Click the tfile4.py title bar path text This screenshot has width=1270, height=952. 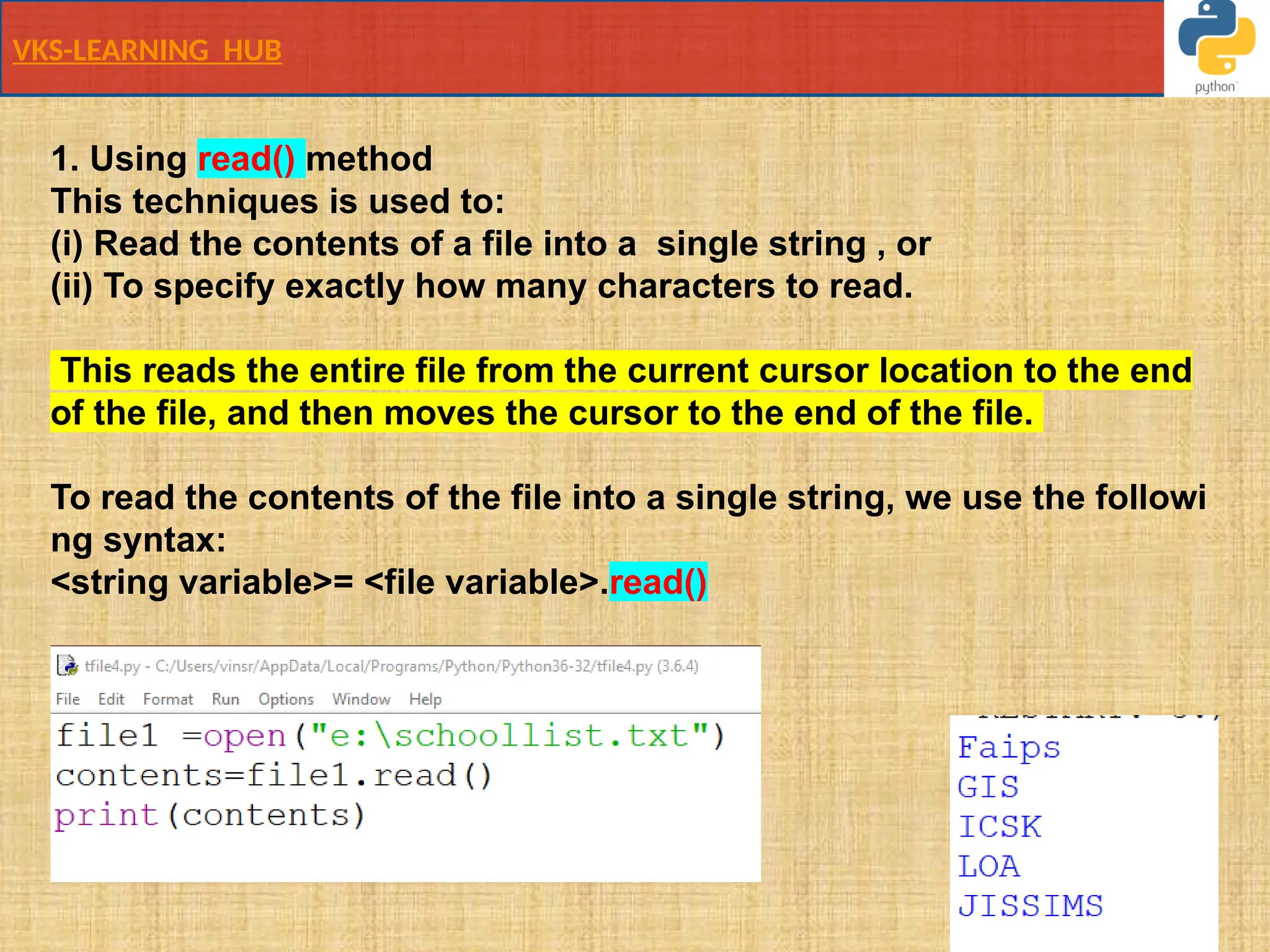(391, 666)
